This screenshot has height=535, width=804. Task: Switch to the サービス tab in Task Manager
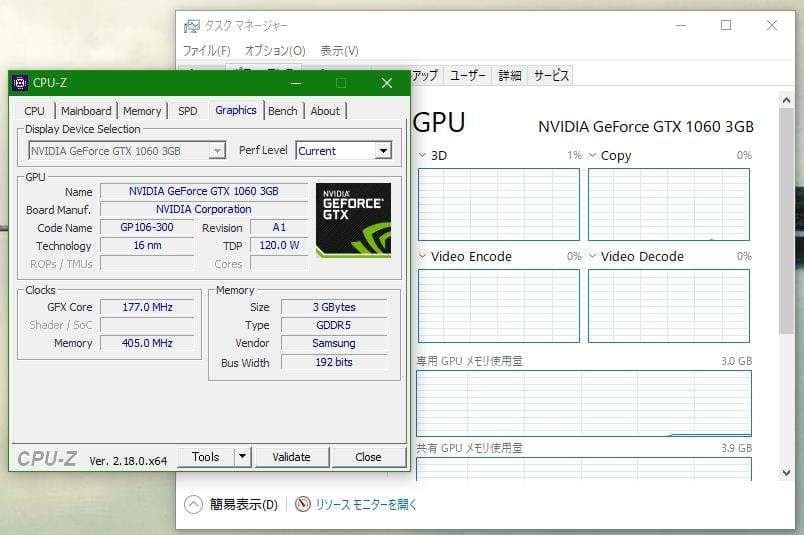tap(551, 75)
